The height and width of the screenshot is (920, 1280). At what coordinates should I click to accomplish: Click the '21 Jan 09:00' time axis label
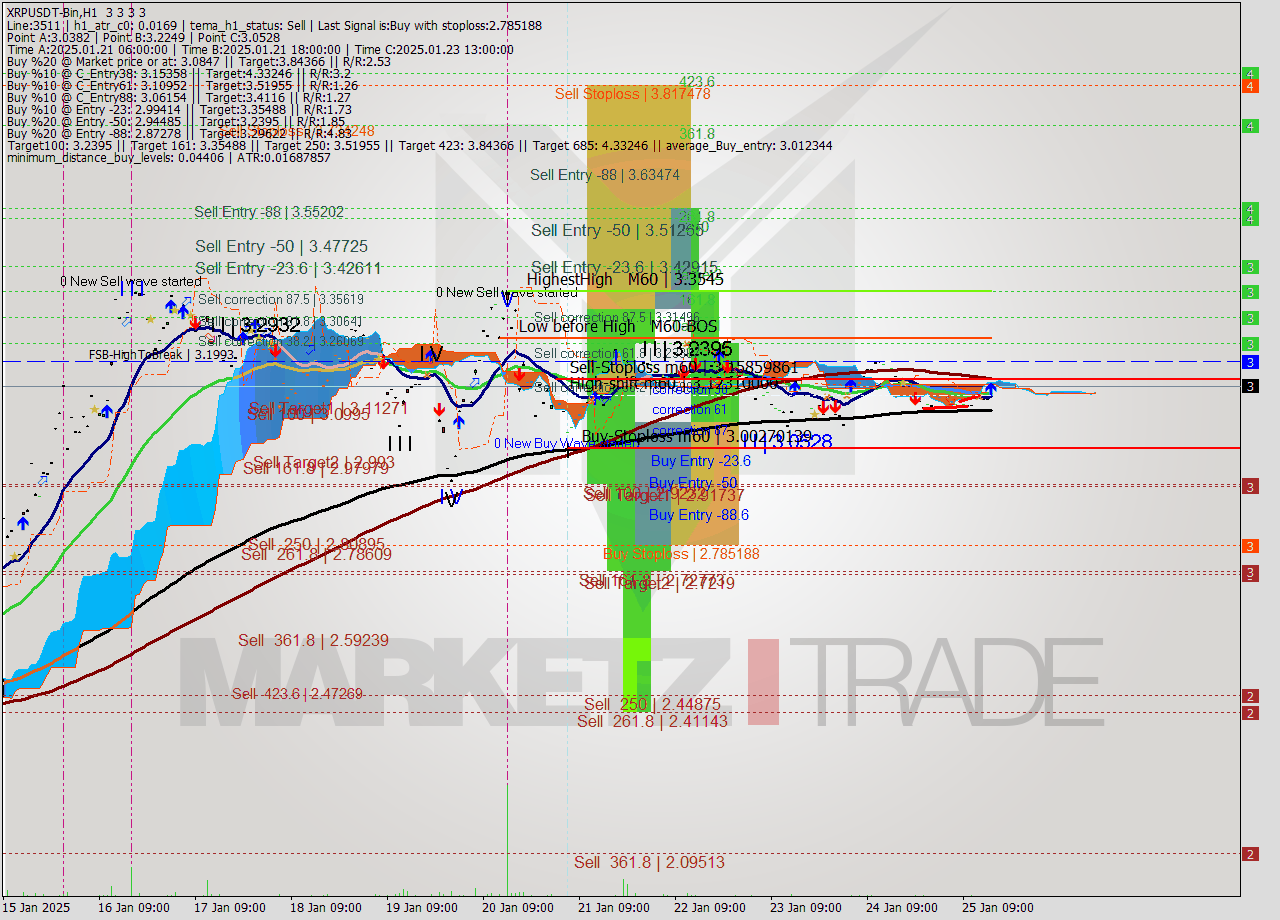613,908
